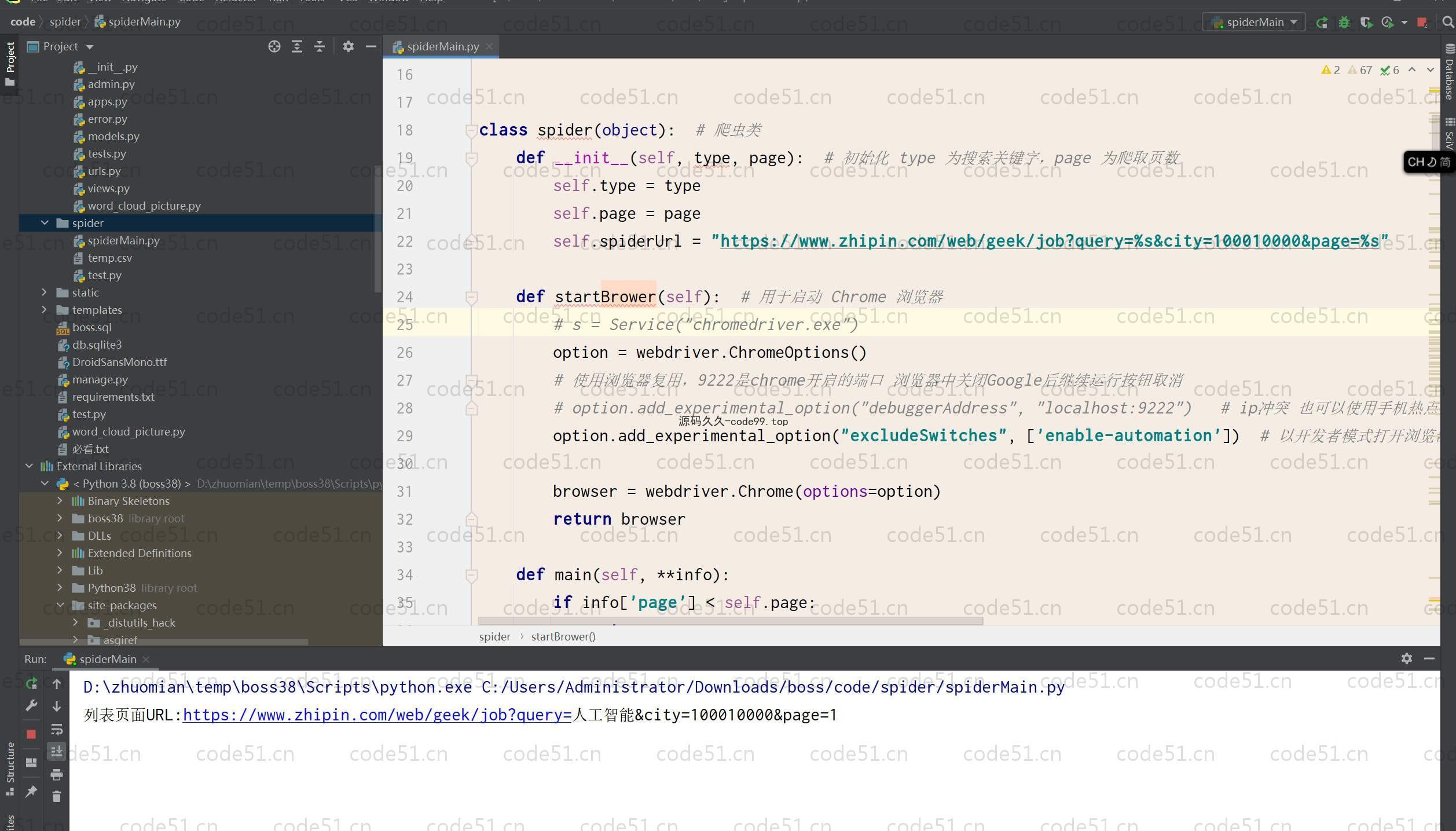Close the spiderMain.py editor tab

pos(489,46)
